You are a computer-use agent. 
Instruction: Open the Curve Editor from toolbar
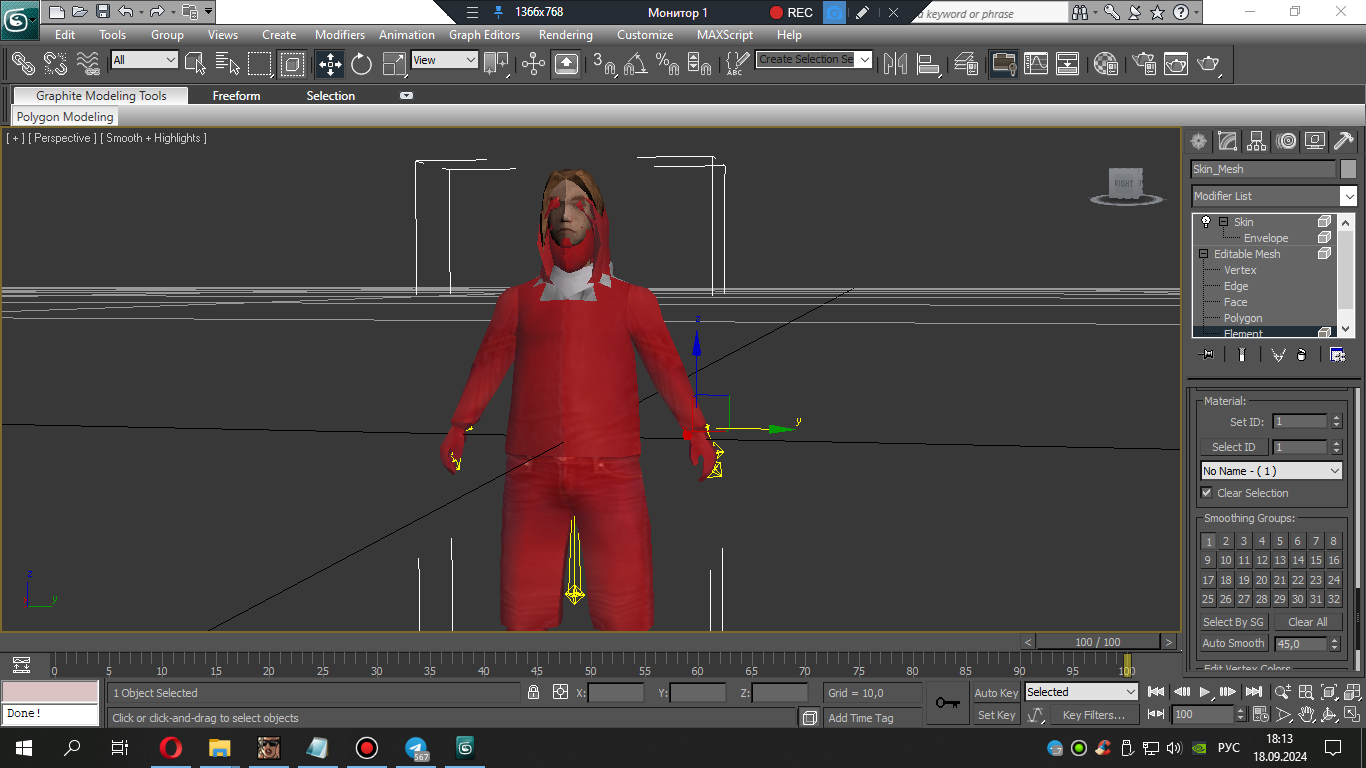pyautogui.click(x=1036, y=64)
